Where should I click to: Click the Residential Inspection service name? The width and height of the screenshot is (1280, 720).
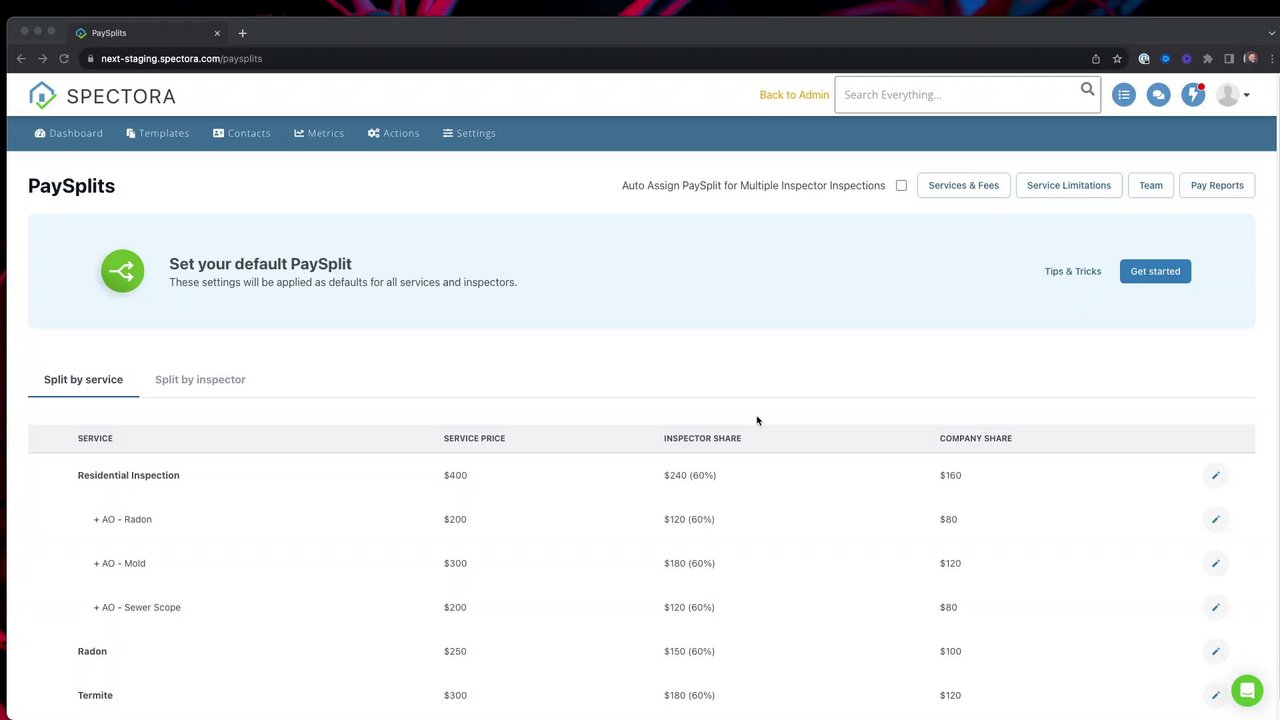[x=129, y=475]
